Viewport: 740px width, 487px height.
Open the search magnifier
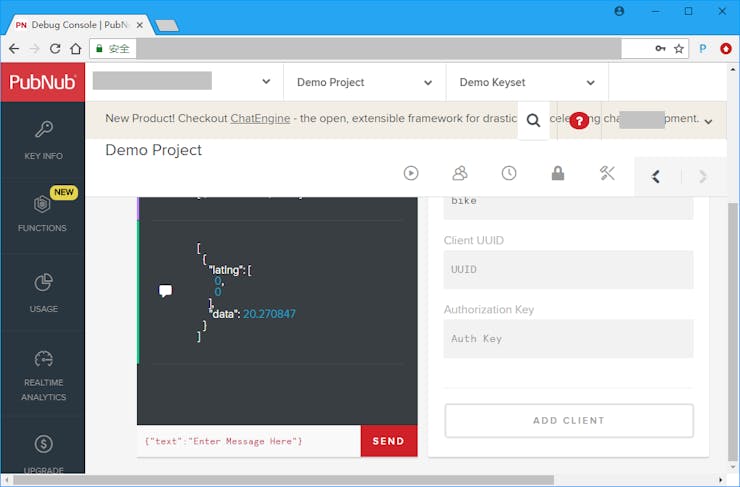pos(533,121)
